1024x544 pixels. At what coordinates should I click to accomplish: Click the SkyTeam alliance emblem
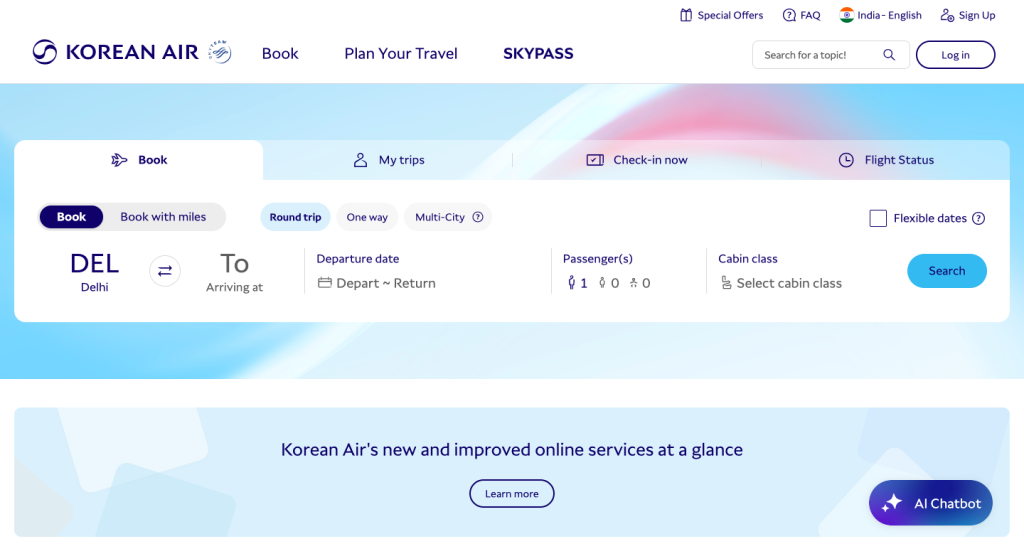point(220,52)
